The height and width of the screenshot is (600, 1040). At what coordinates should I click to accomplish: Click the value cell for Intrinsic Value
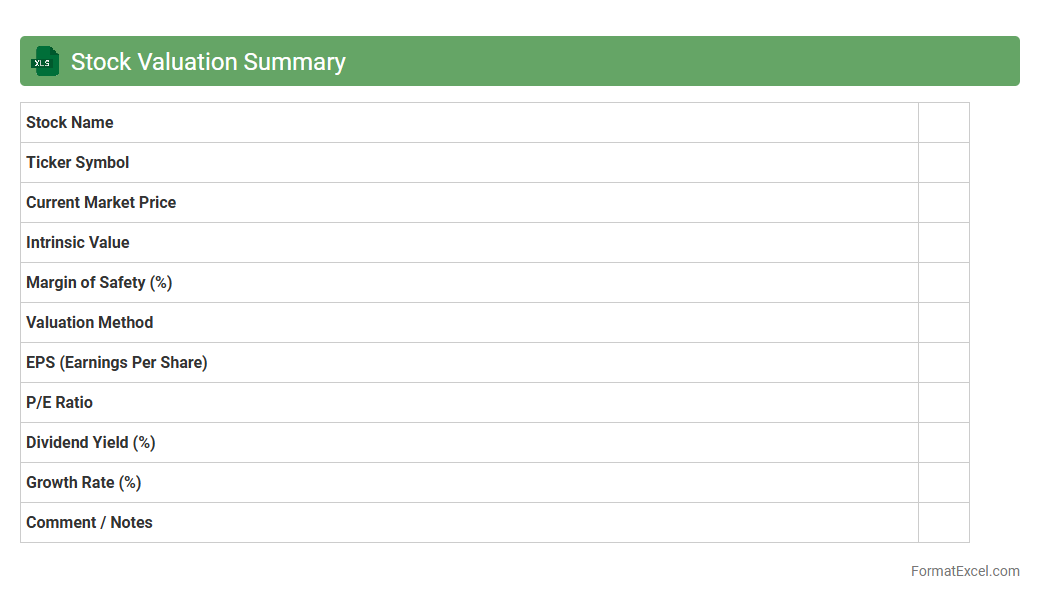click(943, 242)
